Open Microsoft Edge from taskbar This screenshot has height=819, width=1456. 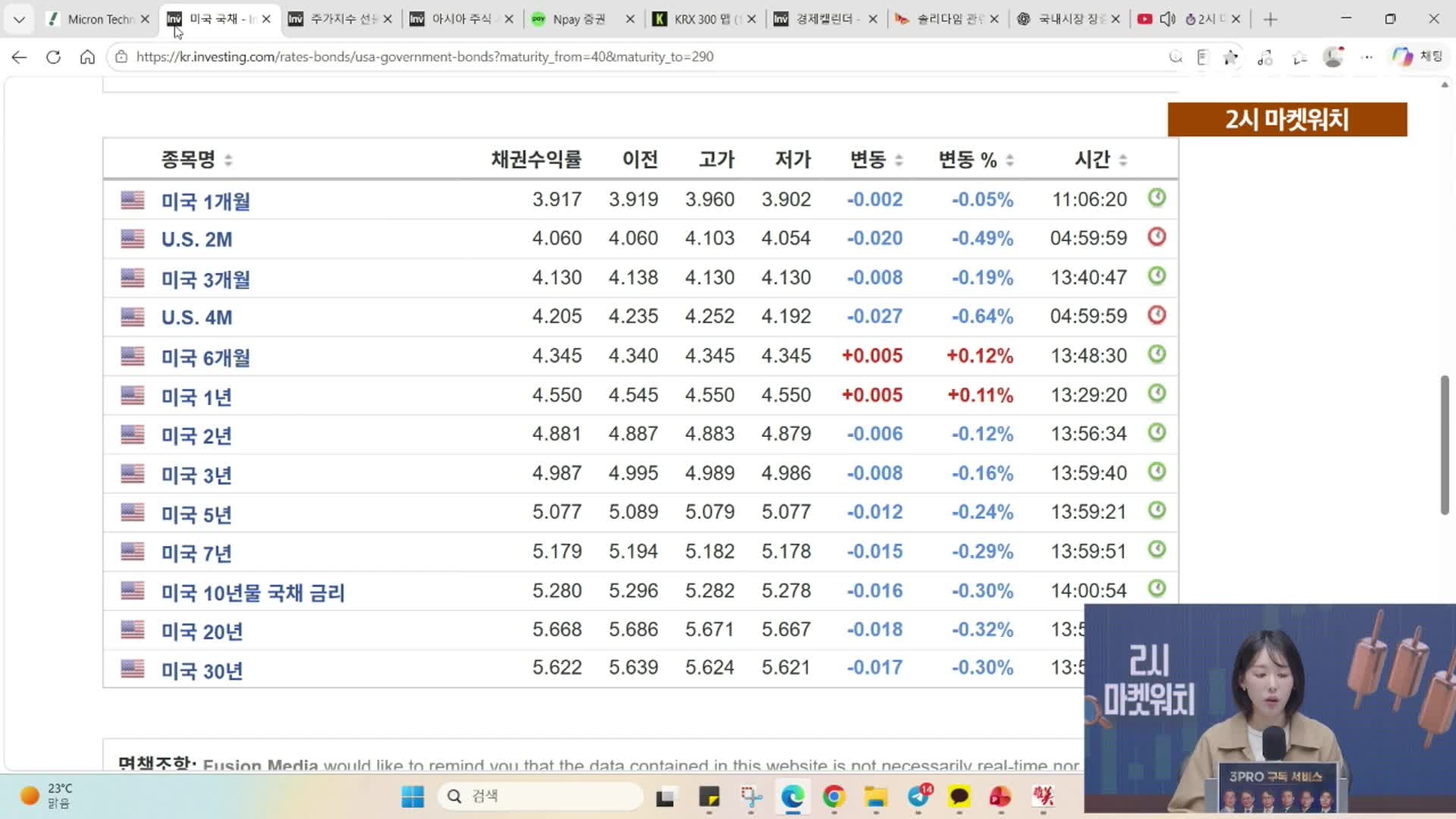(792, 796)
